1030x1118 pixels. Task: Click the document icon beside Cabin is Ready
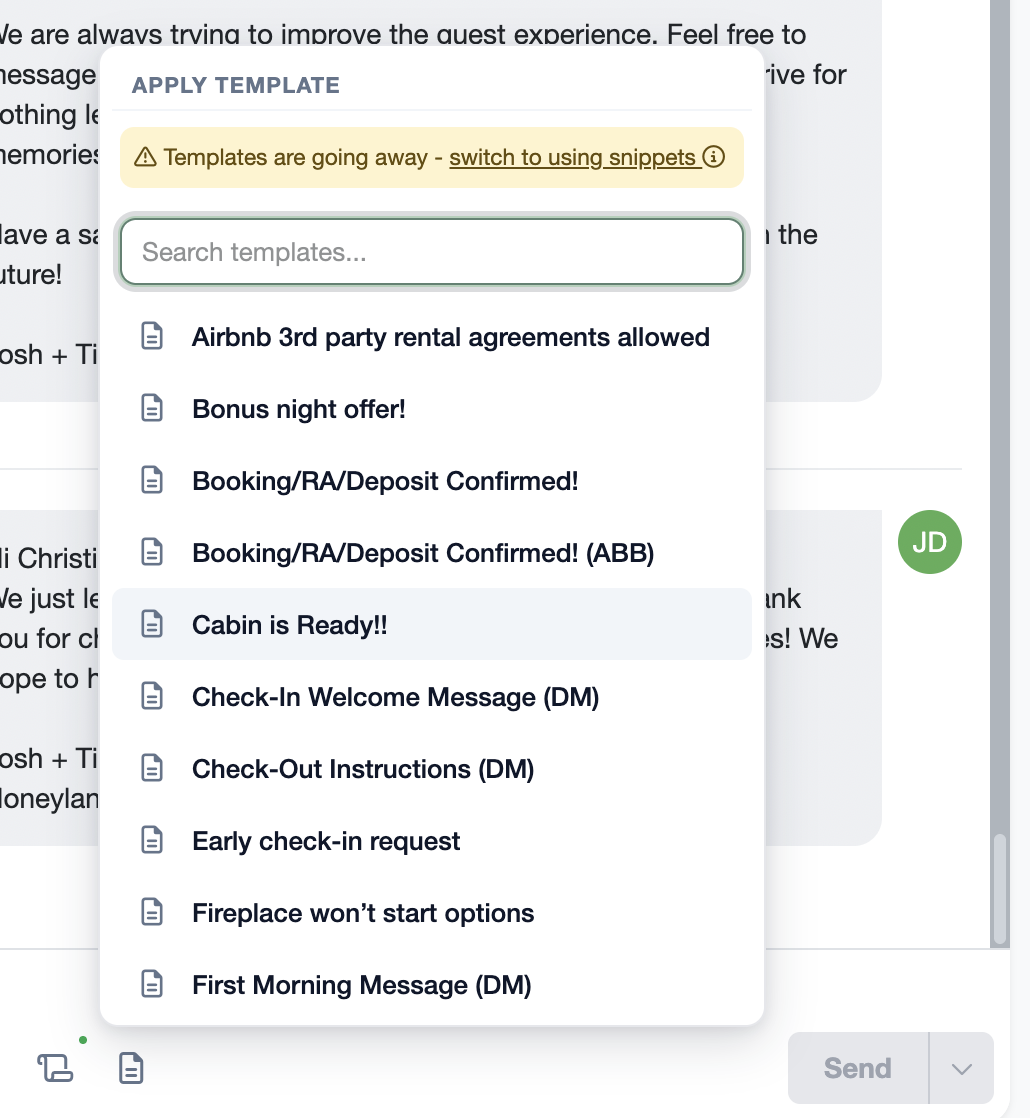point(152,624)
